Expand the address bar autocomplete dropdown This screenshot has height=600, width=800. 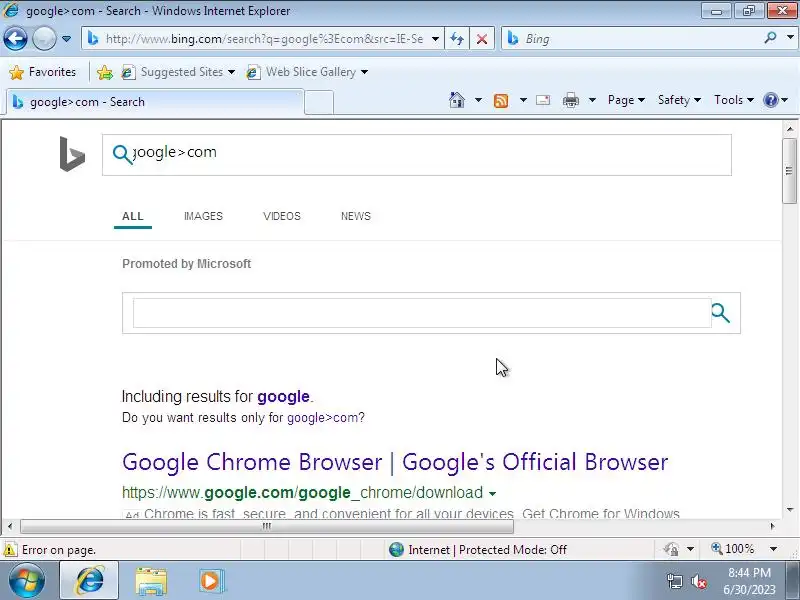(435, 39)
